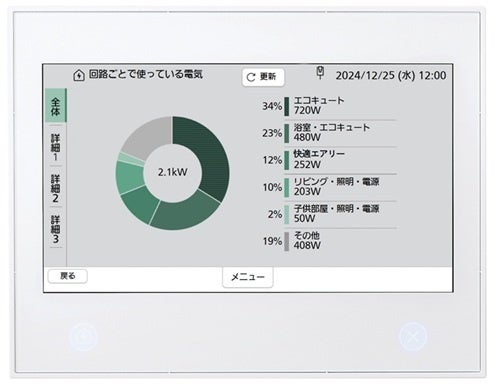Click the その他 408W gray color swatch
This screenshot has width=495, height=385.
[x=286, y=241]
